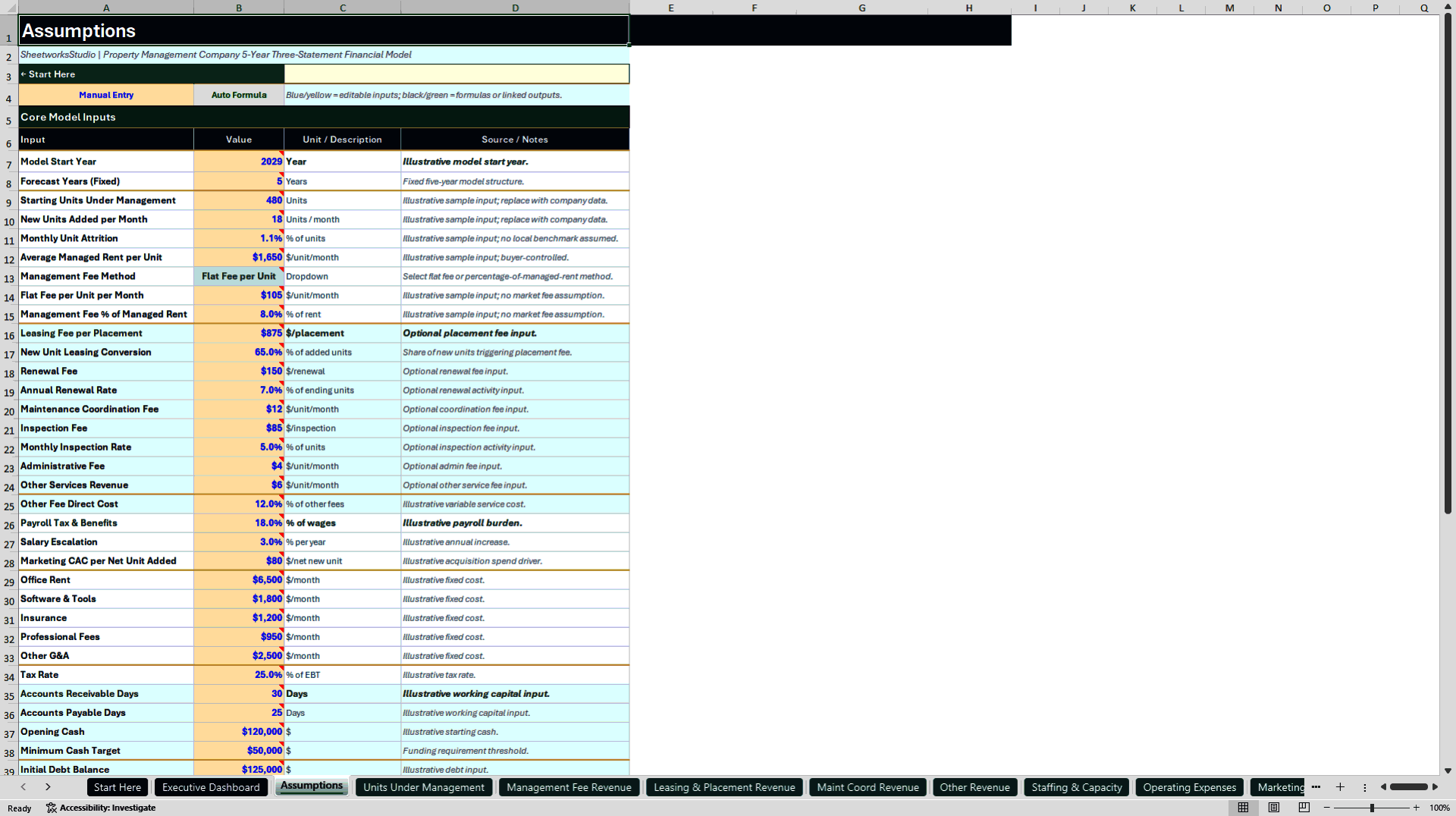Zoom in with the plus button
The height and width of the screenshot is (816, 1456).
point(1416,808)
